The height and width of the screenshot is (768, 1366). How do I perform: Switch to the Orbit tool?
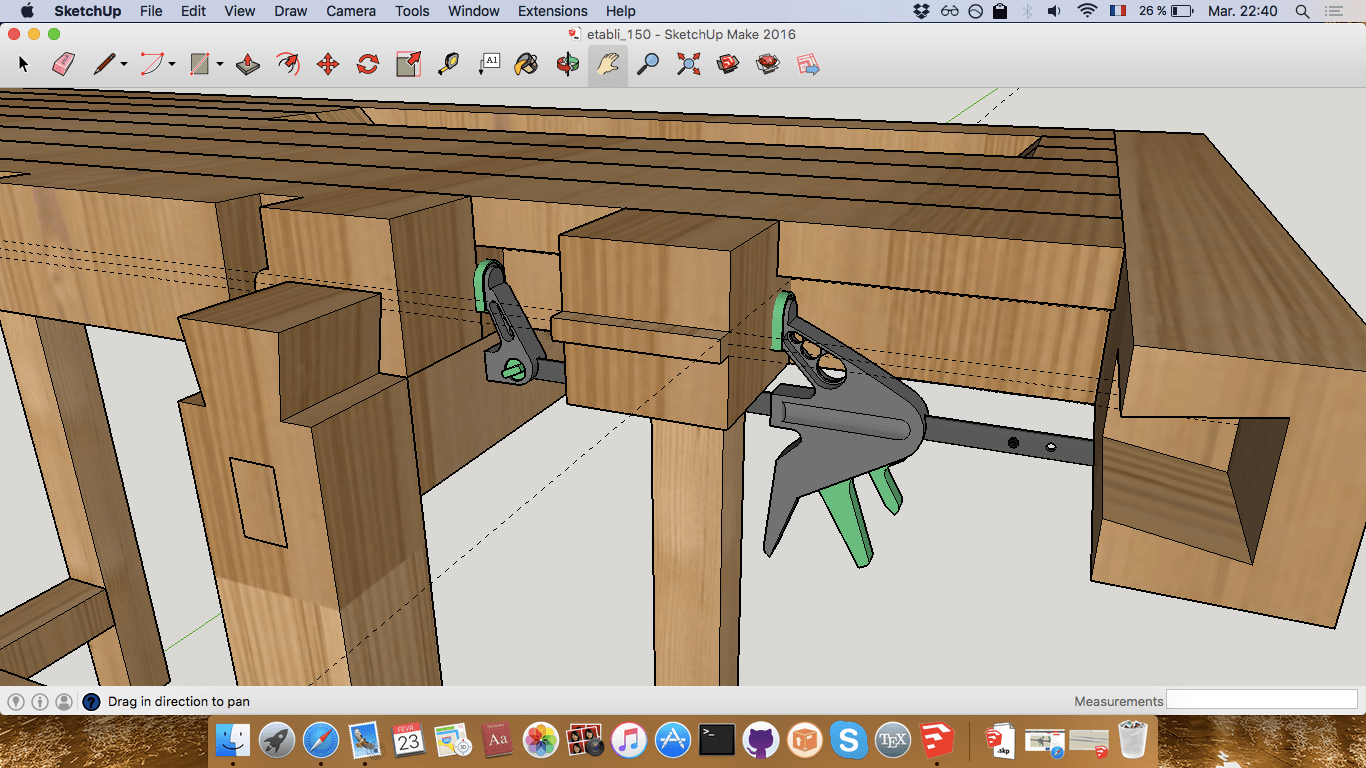tap(567, 65)
